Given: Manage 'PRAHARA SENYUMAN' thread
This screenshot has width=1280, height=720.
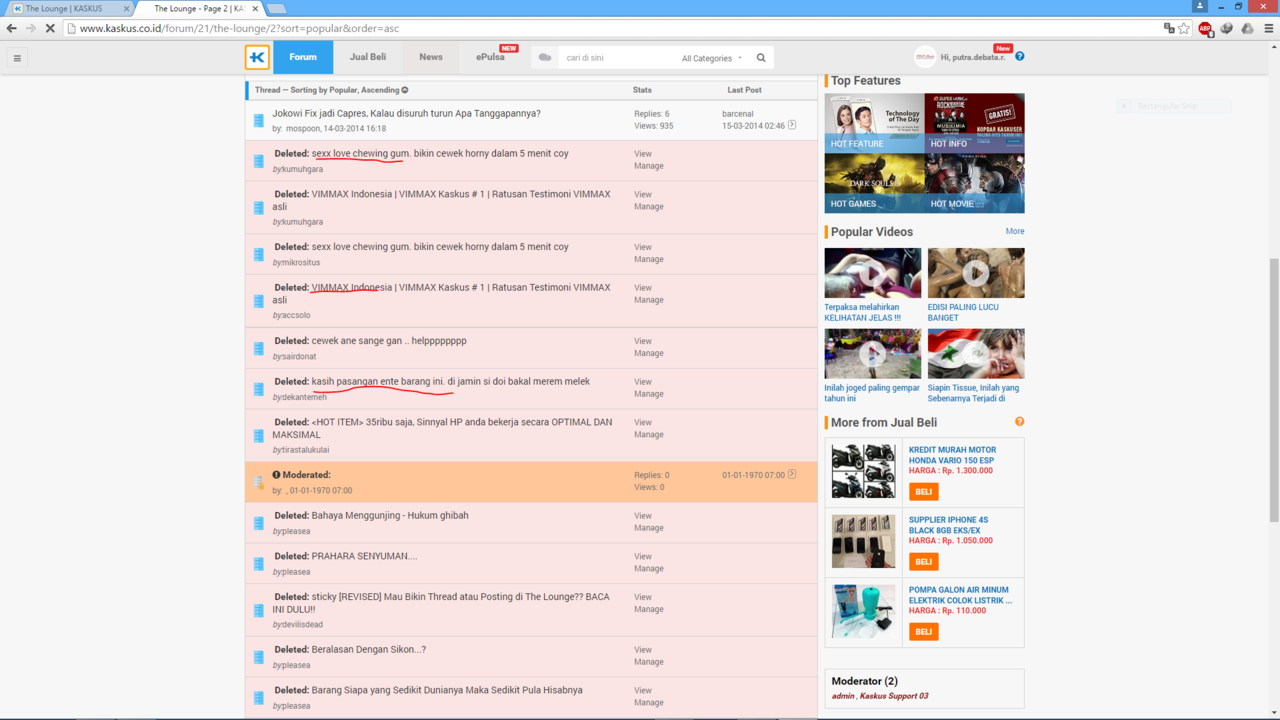Looking at the screenshot, I should coord(648,568).
